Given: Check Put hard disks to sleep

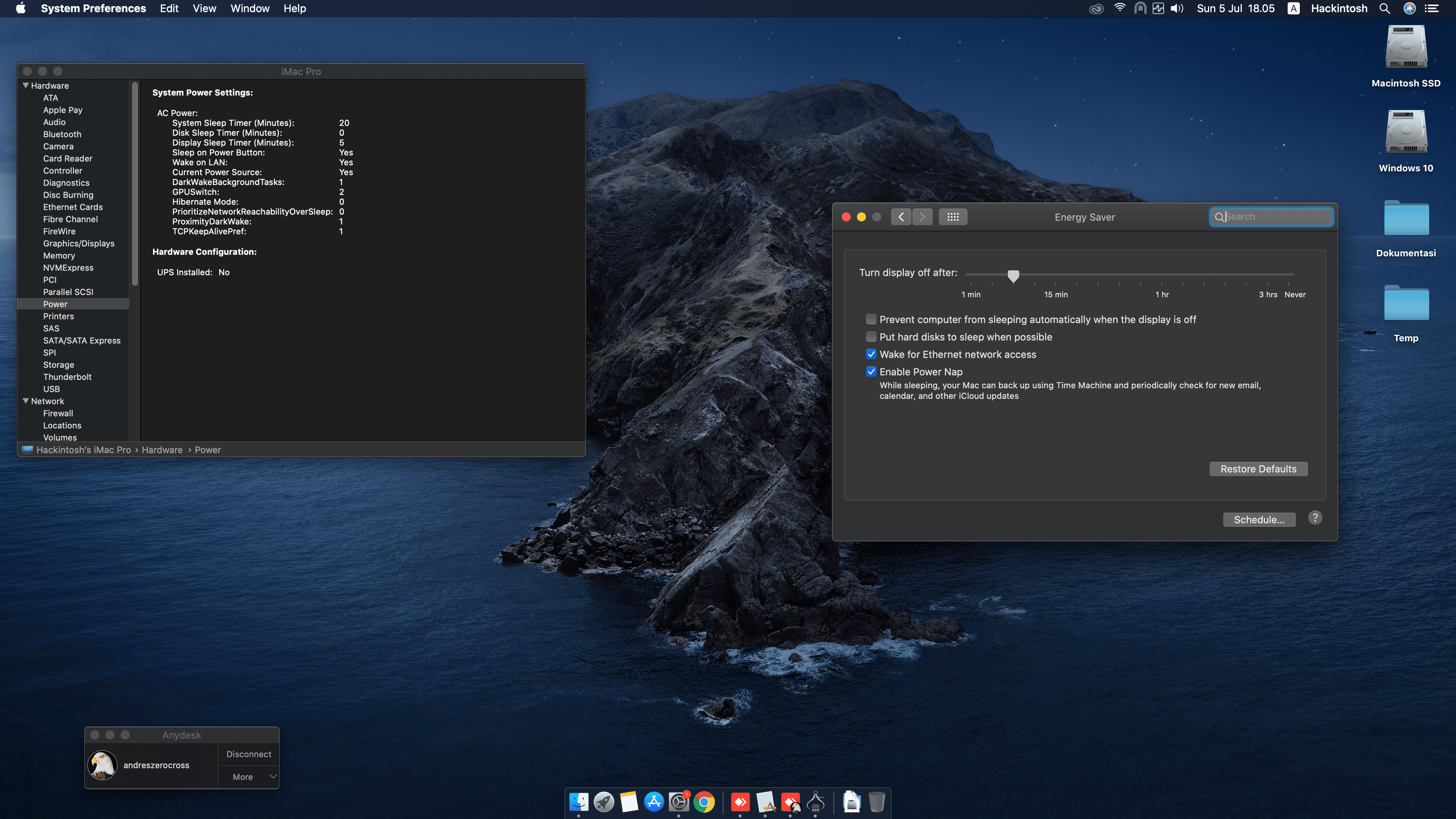Looking at the screenshot, I should (871, 337).
